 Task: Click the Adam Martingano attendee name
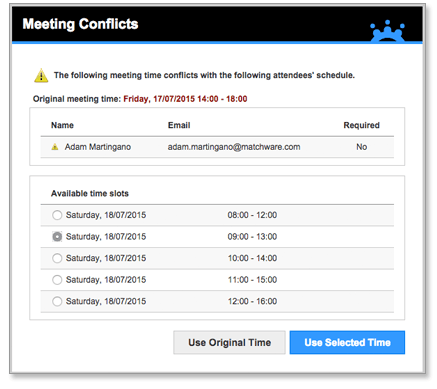(98, 147)
